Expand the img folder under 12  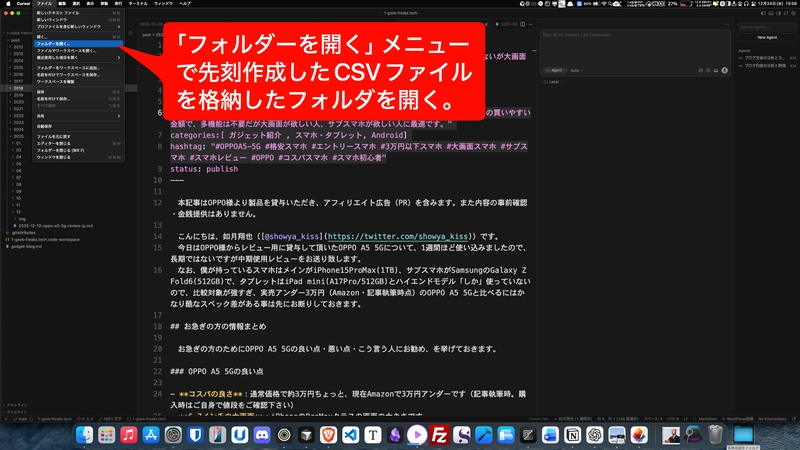22,219
